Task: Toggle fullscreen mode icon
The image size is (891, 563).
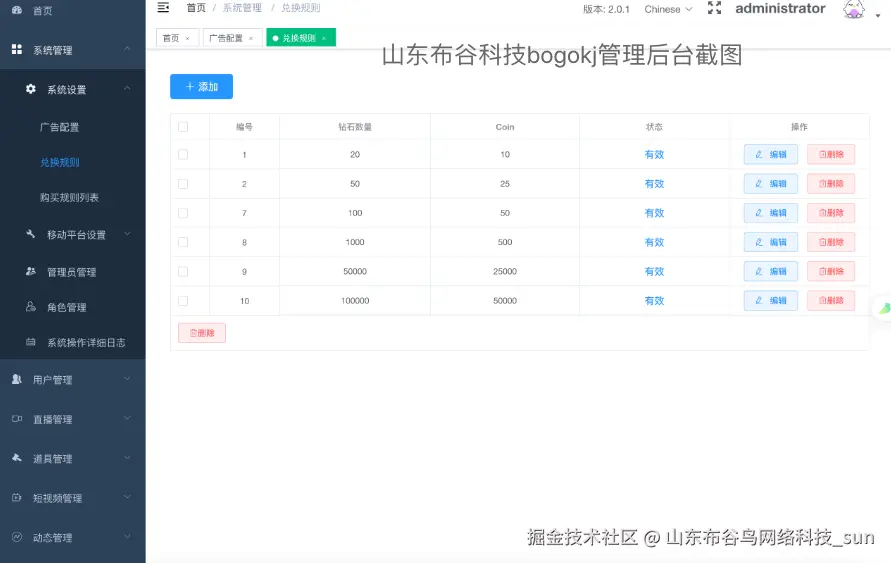Action: [714, 8]
